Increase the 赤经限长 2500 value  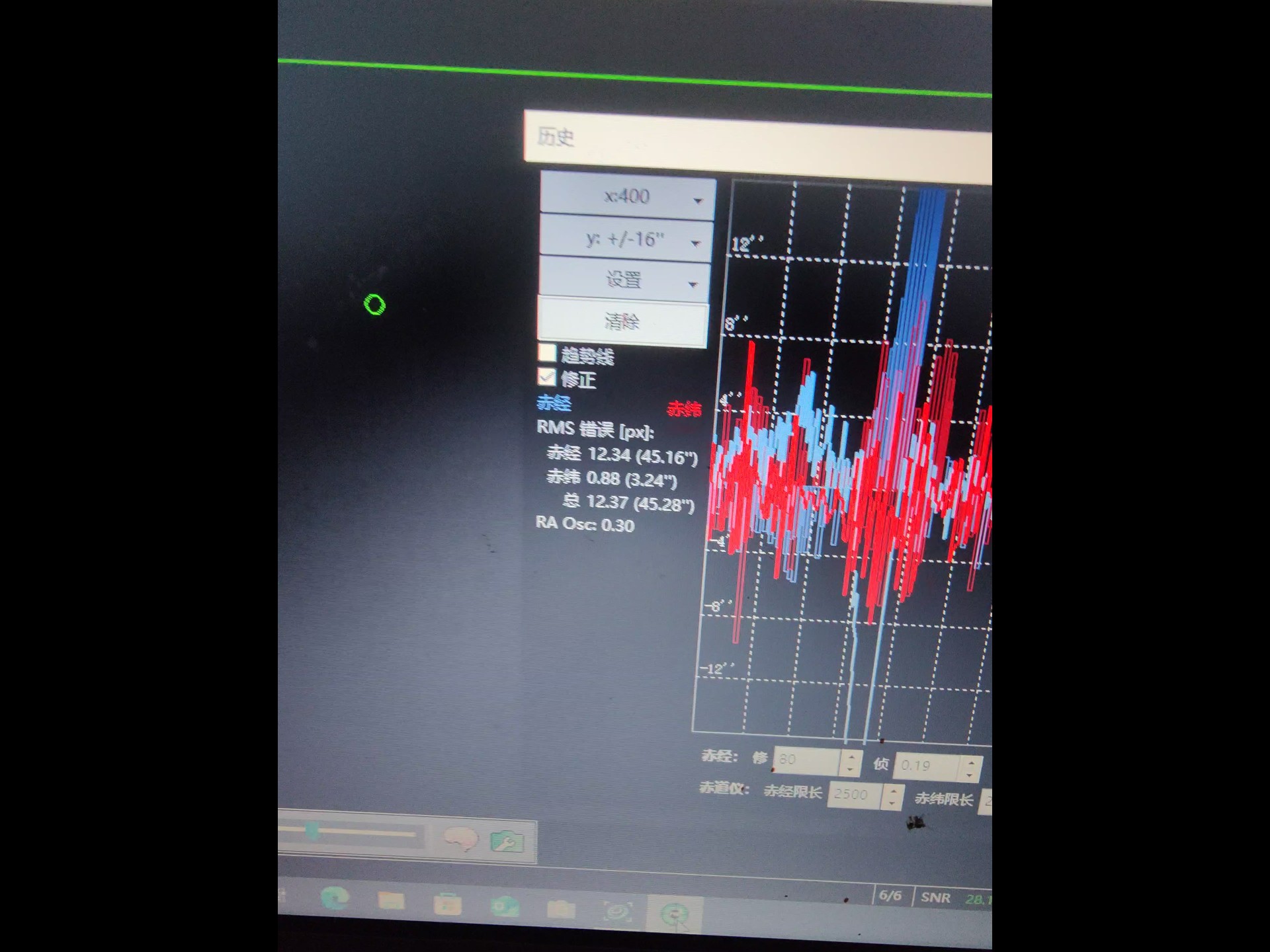click(x=893, y=790)
